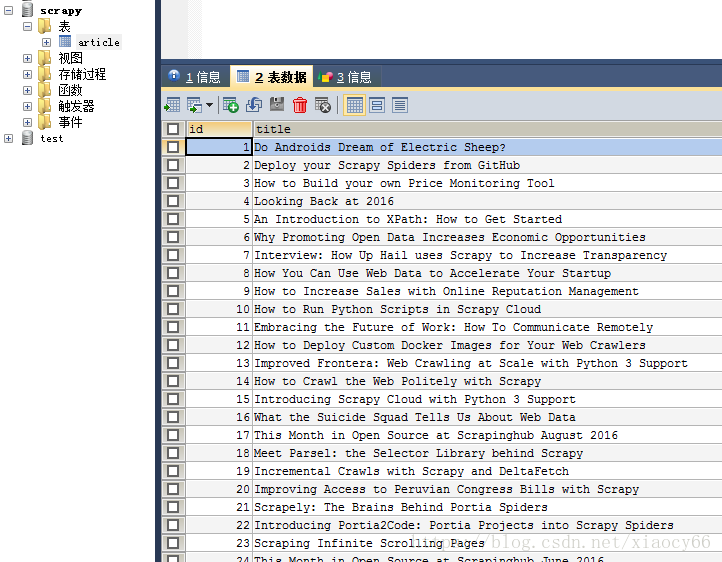Image resolution: width=722 pixels, height=562 pixels.
Task: Click the insert new row icon
Action: pyautogui.click(x=231, y=105)
